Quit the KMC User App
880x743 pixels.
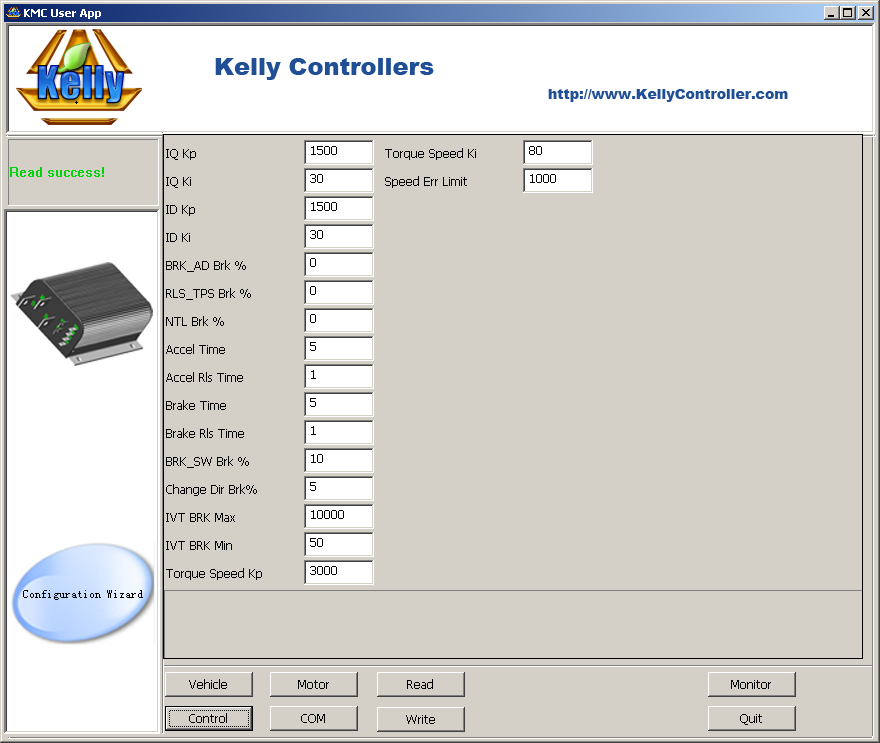pos(751,719)
